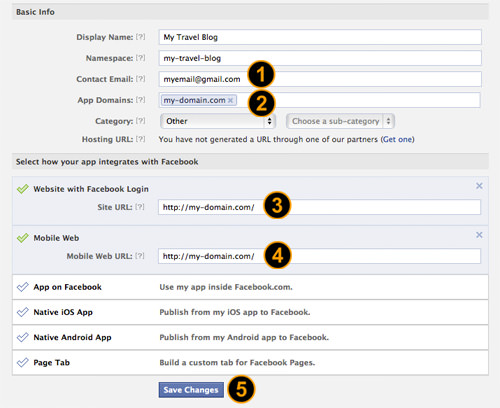The image size is (500, 408).
Task: Select the Native Android App row
Action: (250, 337)
